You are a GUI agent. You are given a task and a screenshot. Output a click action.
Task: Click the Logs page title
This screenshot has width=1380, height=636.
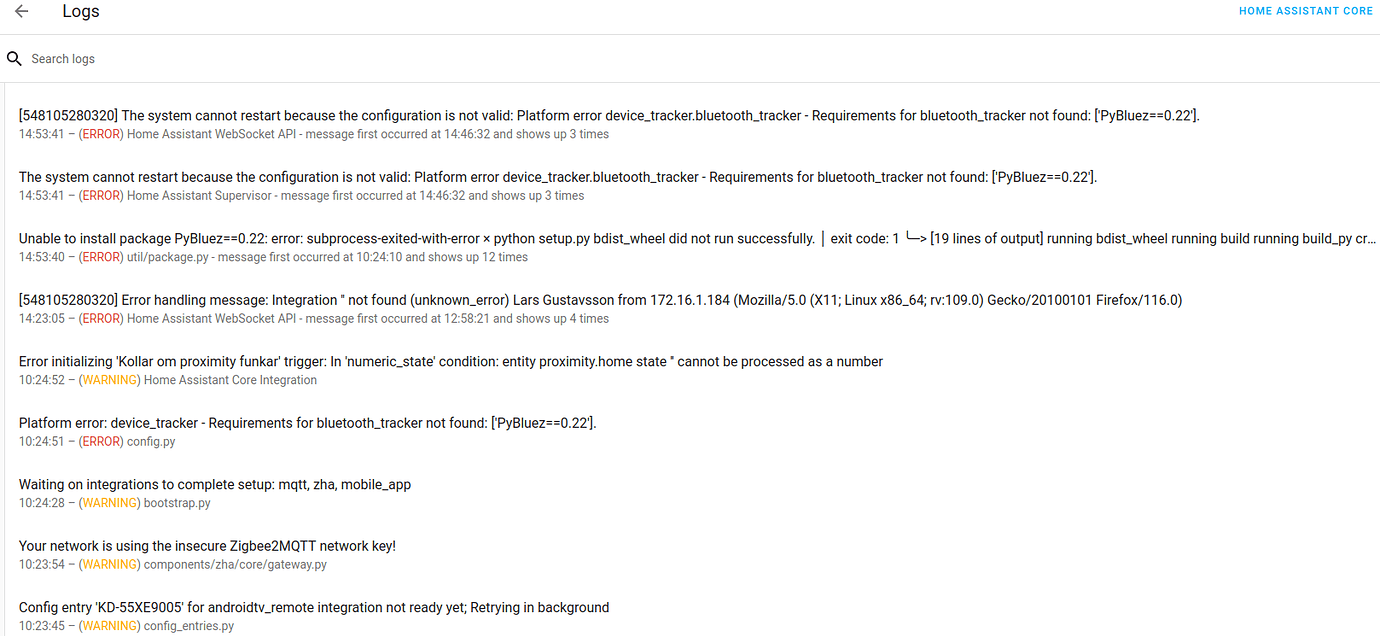click(81, 12)
